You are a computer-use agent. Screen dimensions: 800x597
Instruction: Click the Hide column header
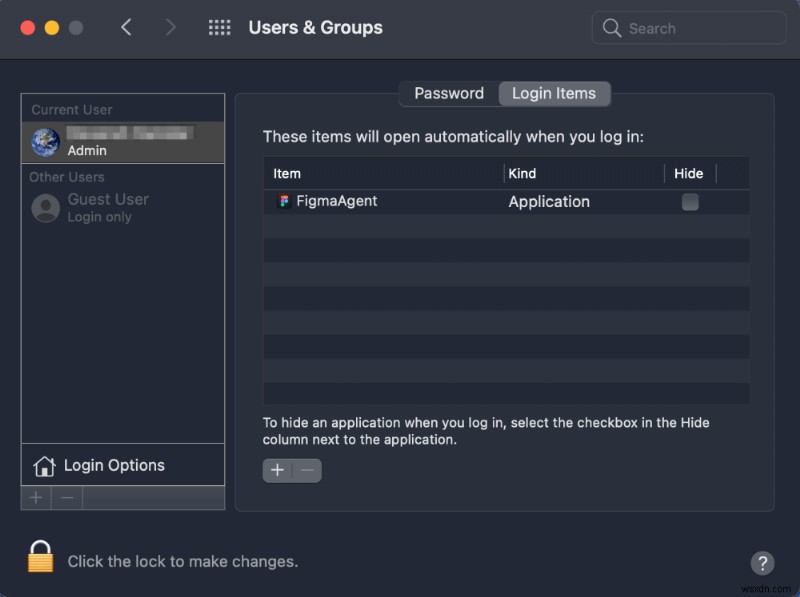point(689,173)
